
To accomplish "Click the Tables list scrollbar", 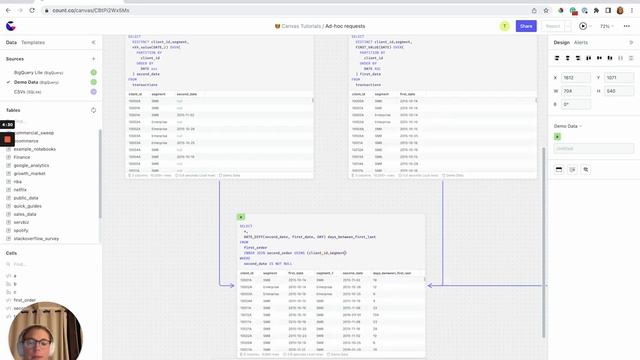I will [100, 173].
